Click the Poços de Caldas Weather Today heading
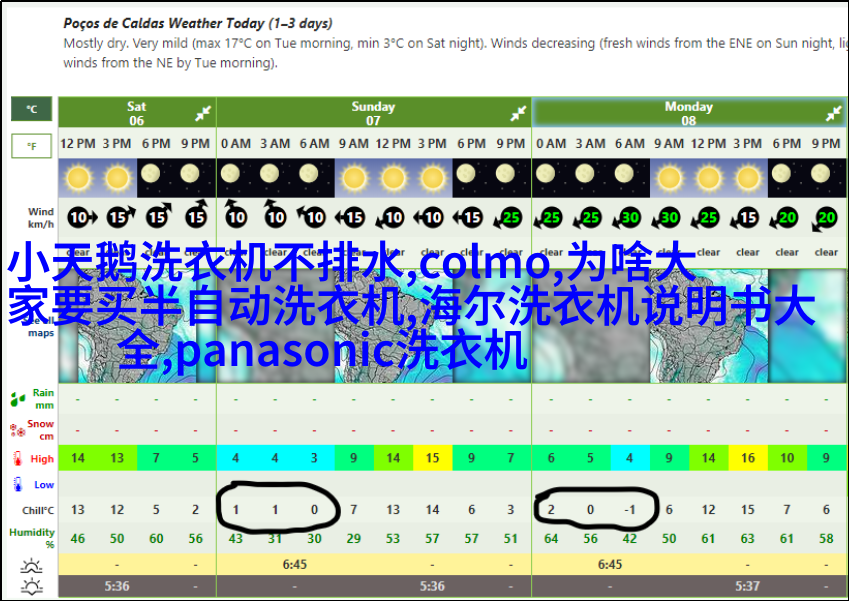The height and width of the screenshot is (601, 849). coord(198,23)
